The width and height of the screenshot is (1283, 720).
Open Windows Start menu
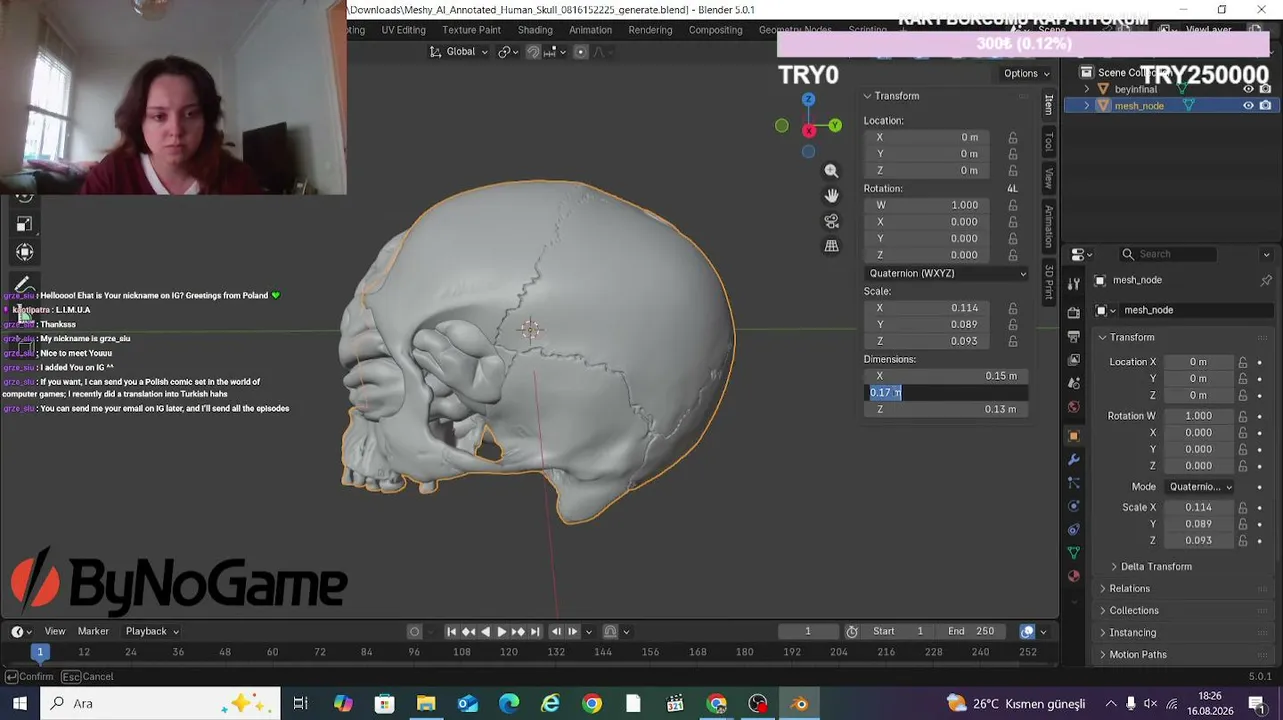point(19,704)
